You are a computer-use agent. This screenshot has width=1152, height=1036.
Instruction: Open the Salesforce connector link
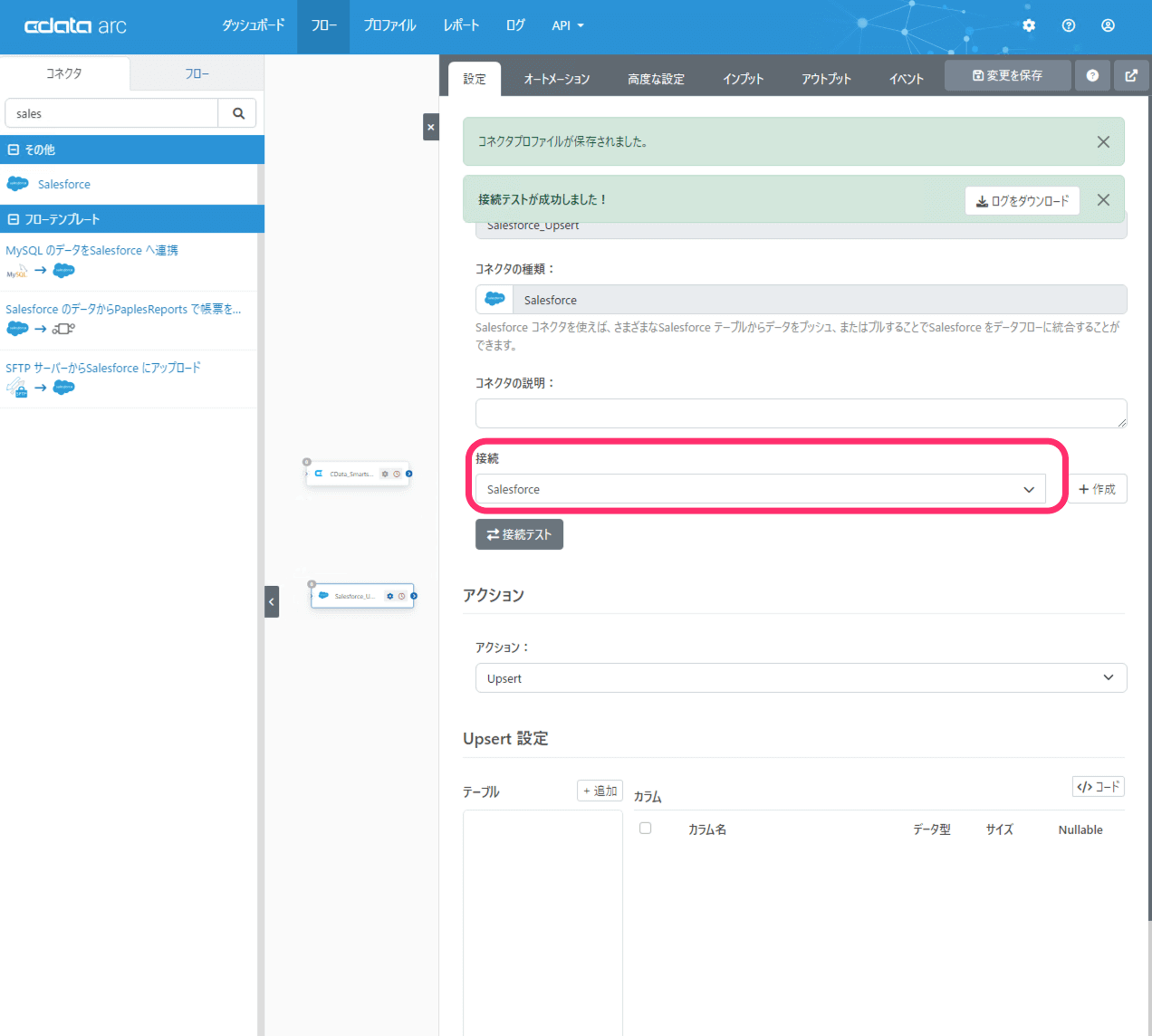64,184
